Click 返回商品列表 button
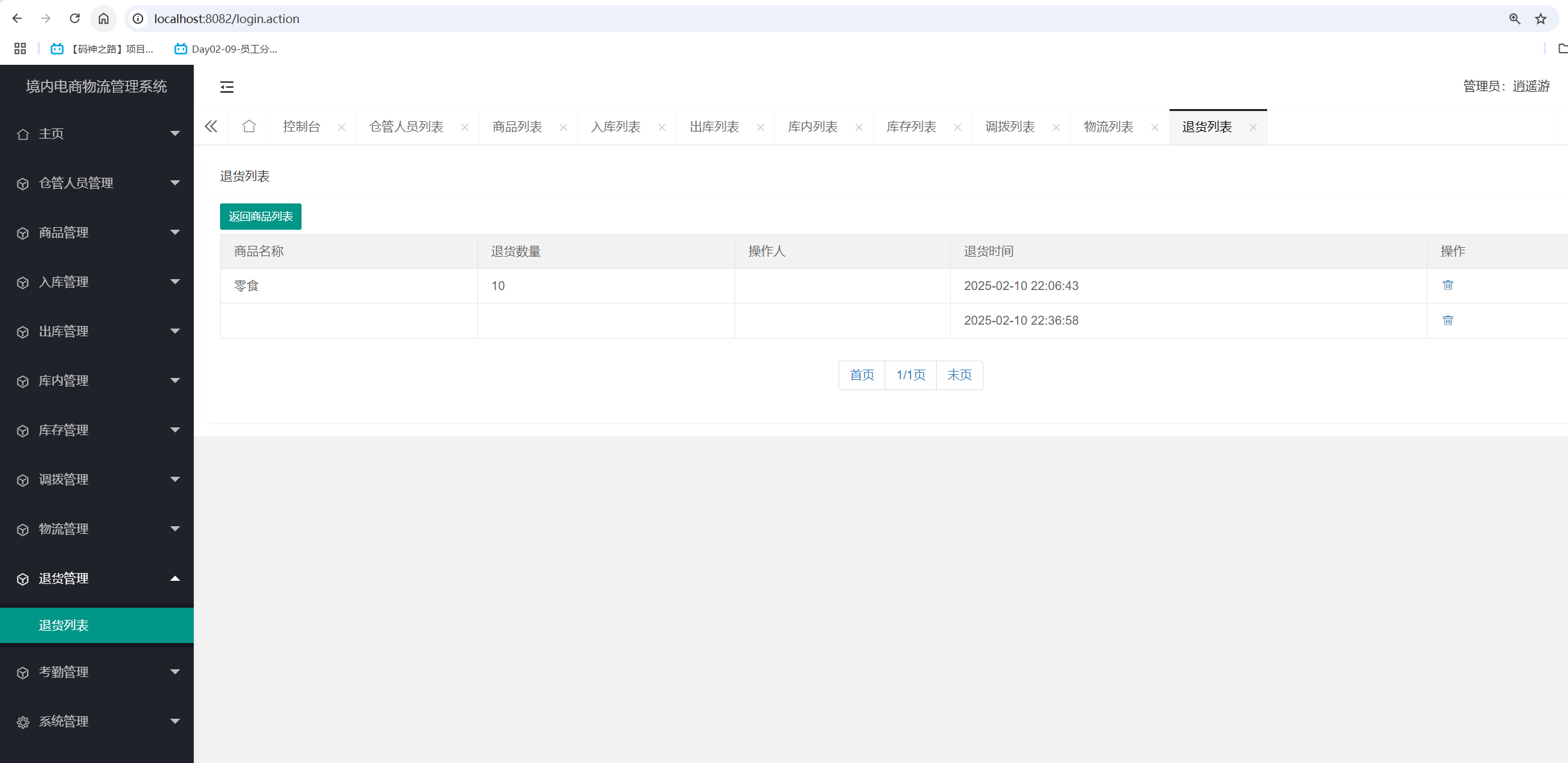The width and height of the screenshot is (1568, 763). [x=260, y=216]
